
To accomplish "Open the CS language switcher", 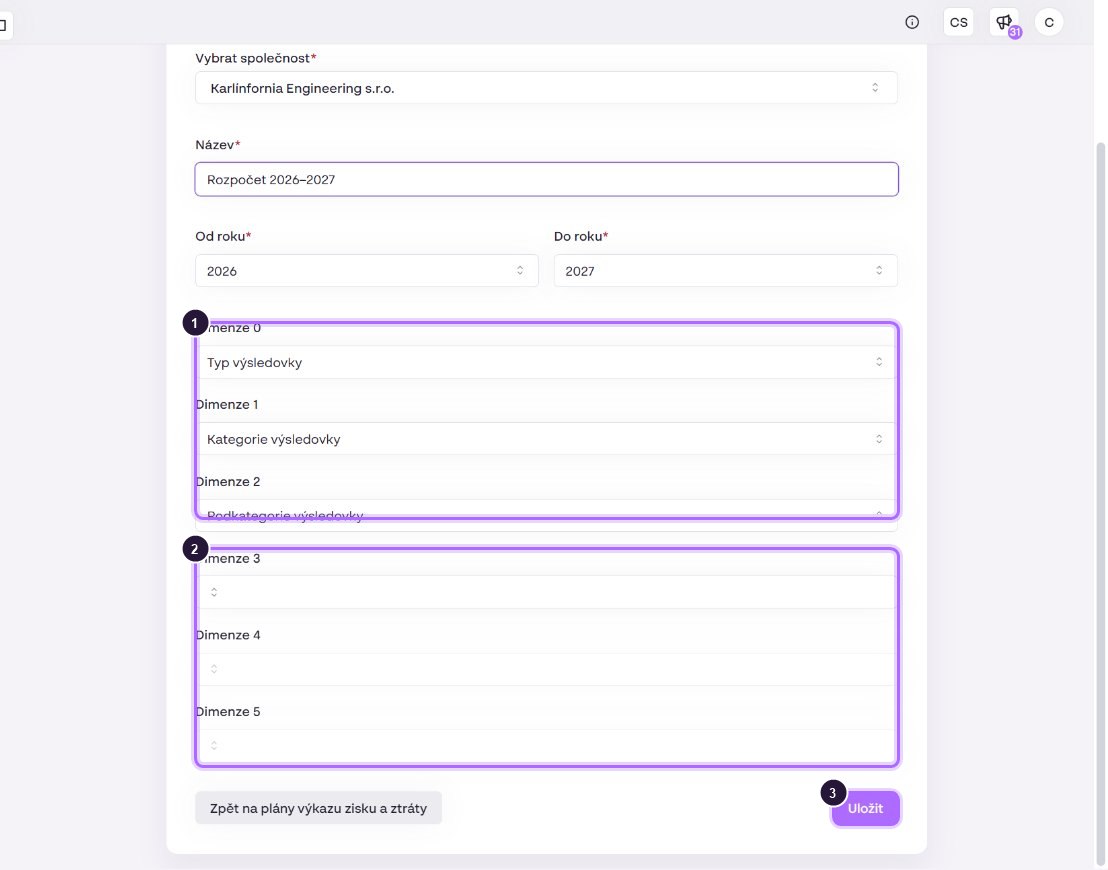I will (958, 23).
